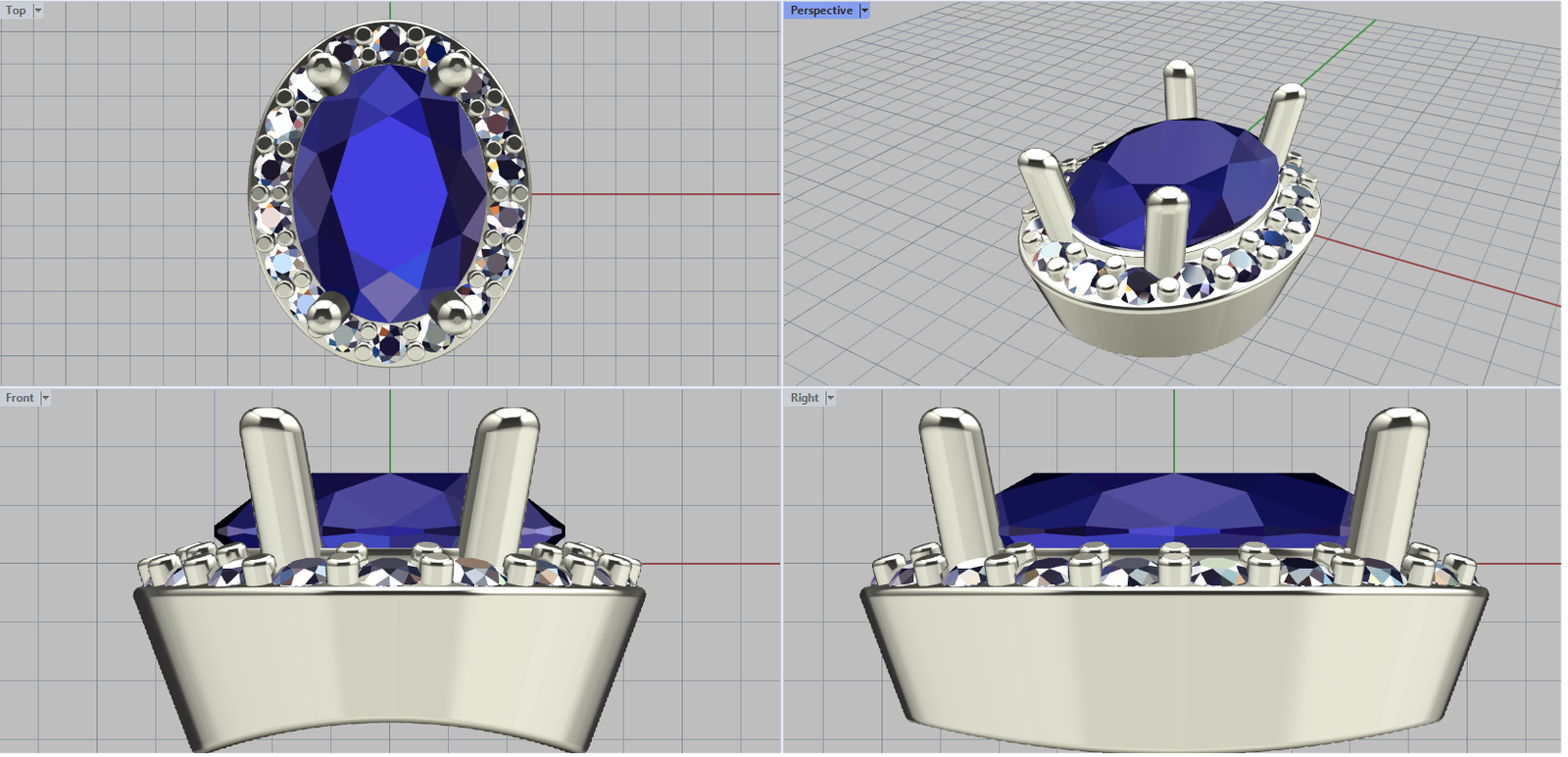Click the Perspective viewport title label
The height and width of the screenshot is (757, 1568).
pyautogui.click(x=821, y=11)
